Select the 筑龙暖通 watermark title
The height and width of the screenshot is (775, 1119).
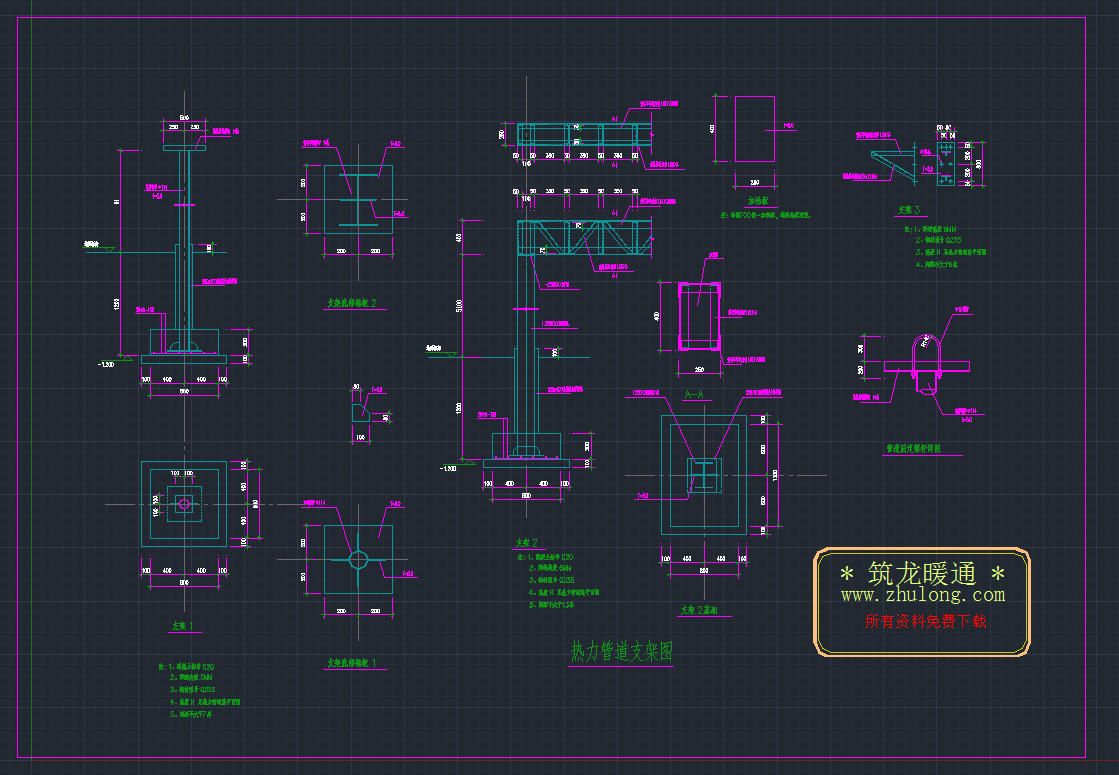(x=921, y=573)
